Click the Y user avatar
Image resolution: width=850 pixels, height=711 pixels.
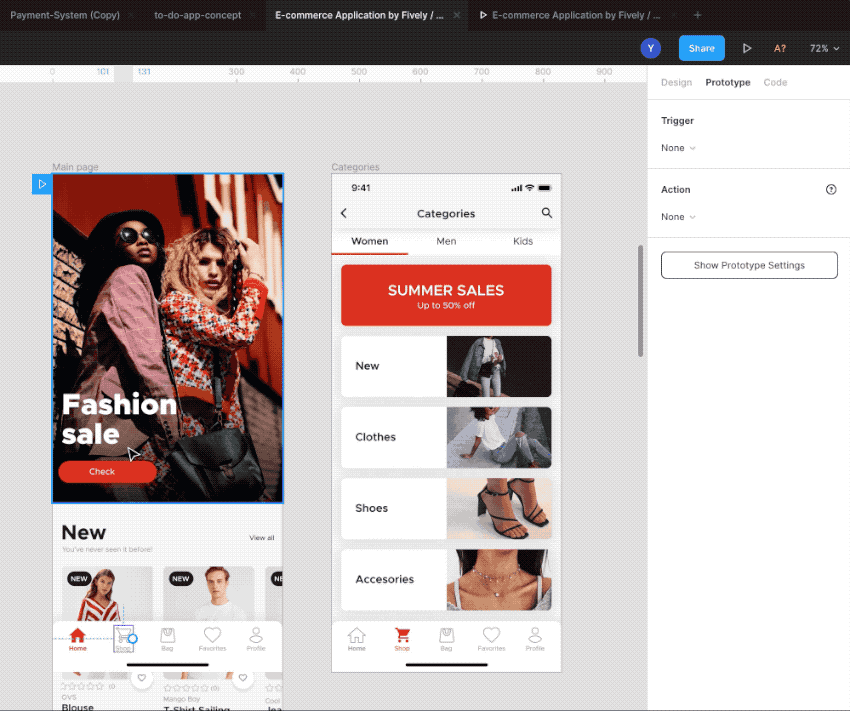point(651,48)
